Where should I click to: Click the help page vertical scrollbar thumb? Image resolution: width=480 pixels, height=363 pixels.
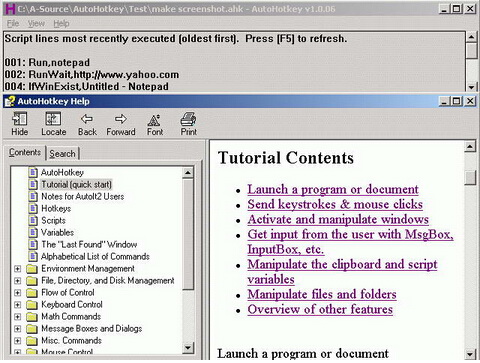(x=470, y=177)
